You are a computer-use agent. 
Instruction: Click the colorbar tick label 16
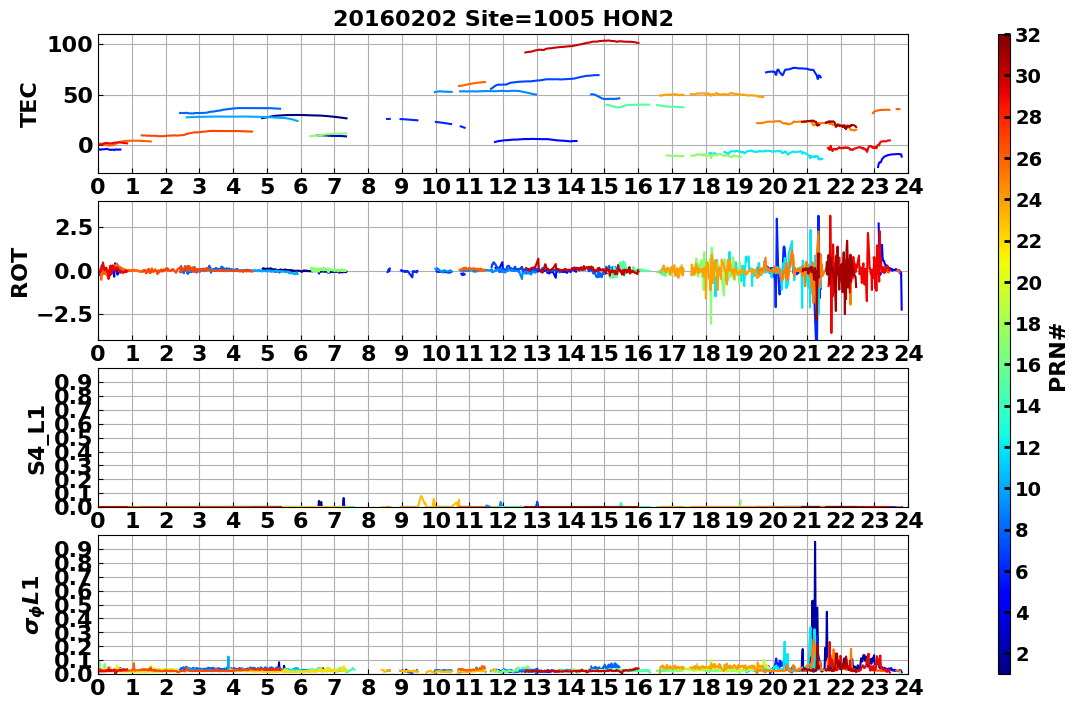[1028, 365]
